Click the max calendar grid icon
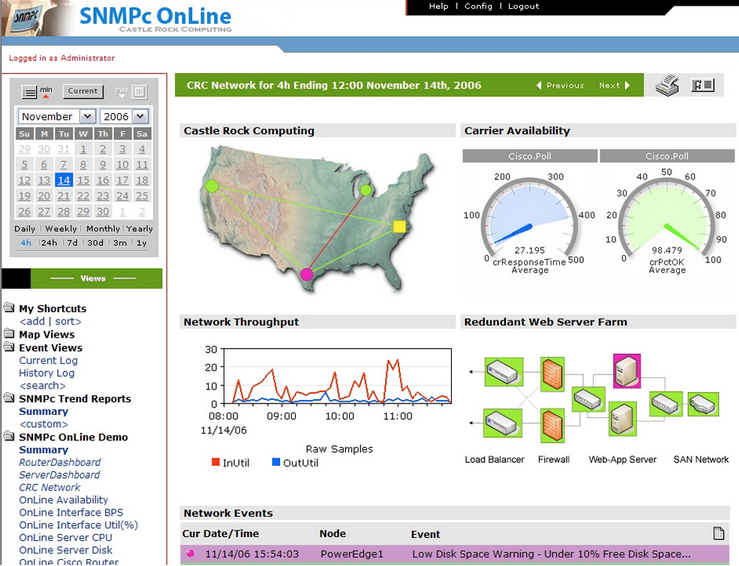 pos(139,91)
